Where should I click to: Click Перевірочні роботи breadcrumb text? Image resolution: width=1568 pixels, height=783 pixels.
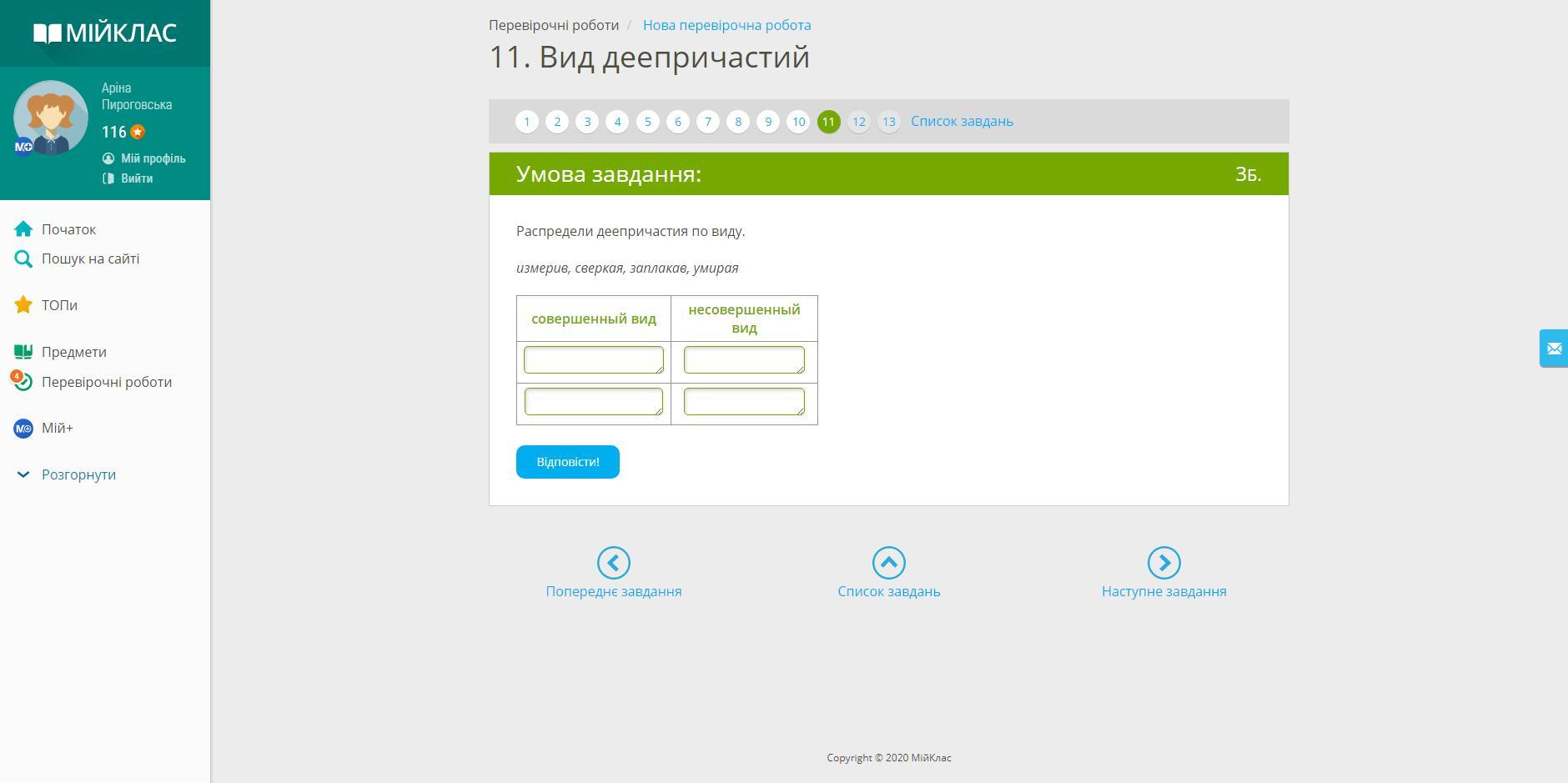point(554,25)
